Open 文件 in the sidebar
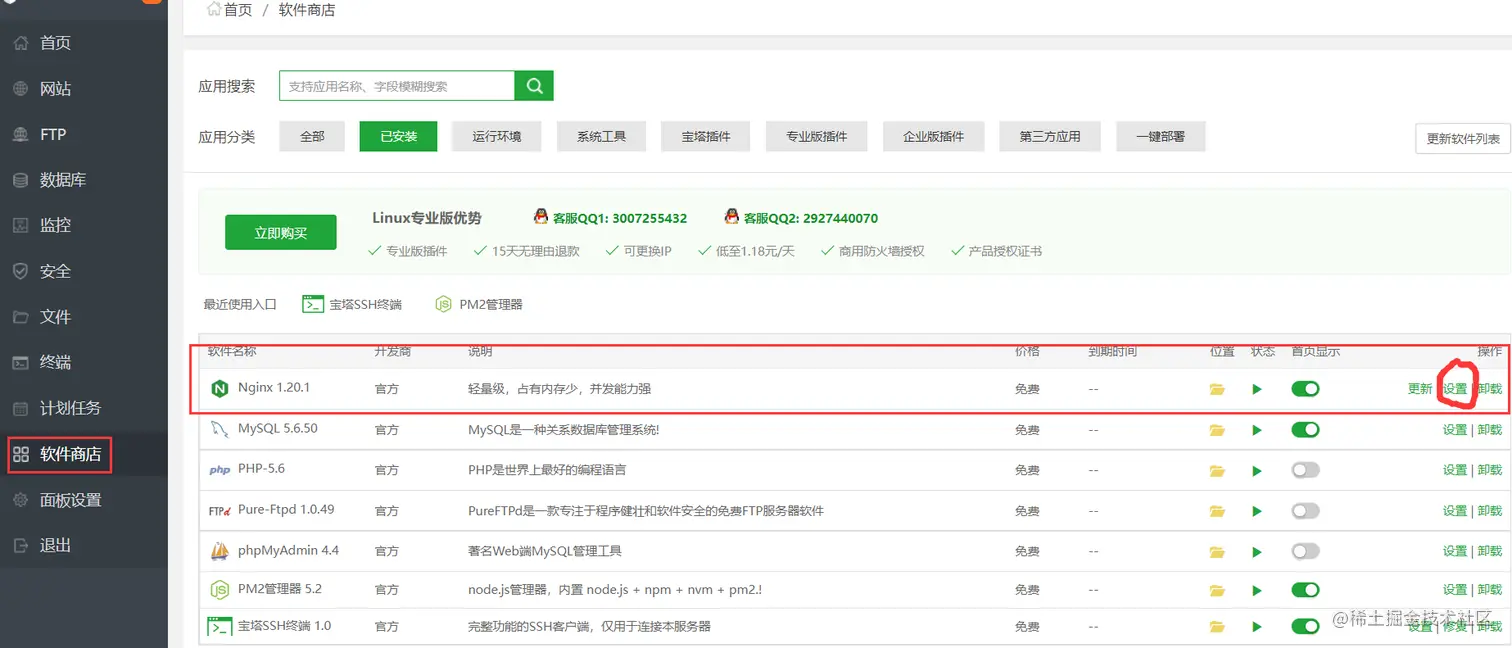The width and height of the screenshot is (1512, 648). pos(55,317)
